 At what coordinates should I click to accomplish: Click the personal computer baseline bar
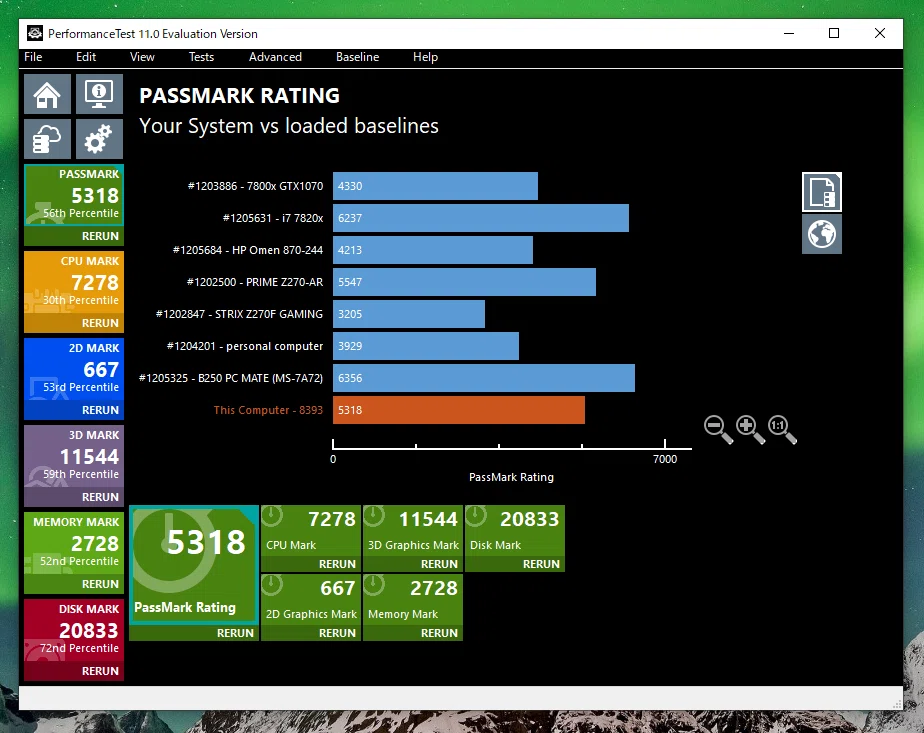pyautogui.click(x=425, y=346)
